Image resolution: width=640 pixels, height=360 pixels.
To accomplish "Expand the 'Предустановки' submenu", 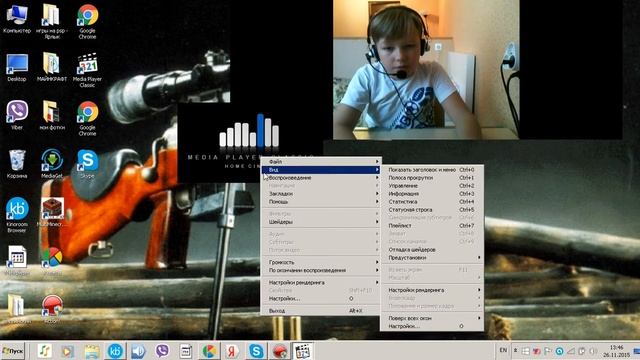I will click(x=432, y=258).
